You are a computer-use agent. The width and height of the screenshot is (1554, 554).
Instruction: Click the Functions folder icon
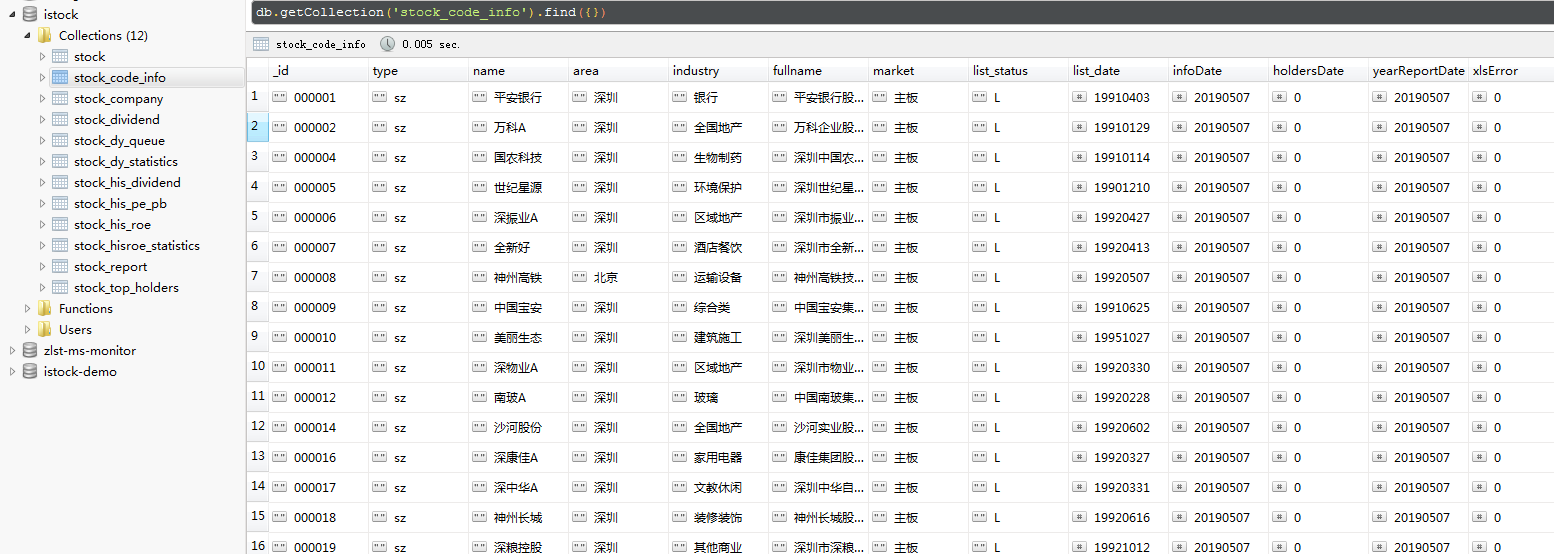(44, 308)
